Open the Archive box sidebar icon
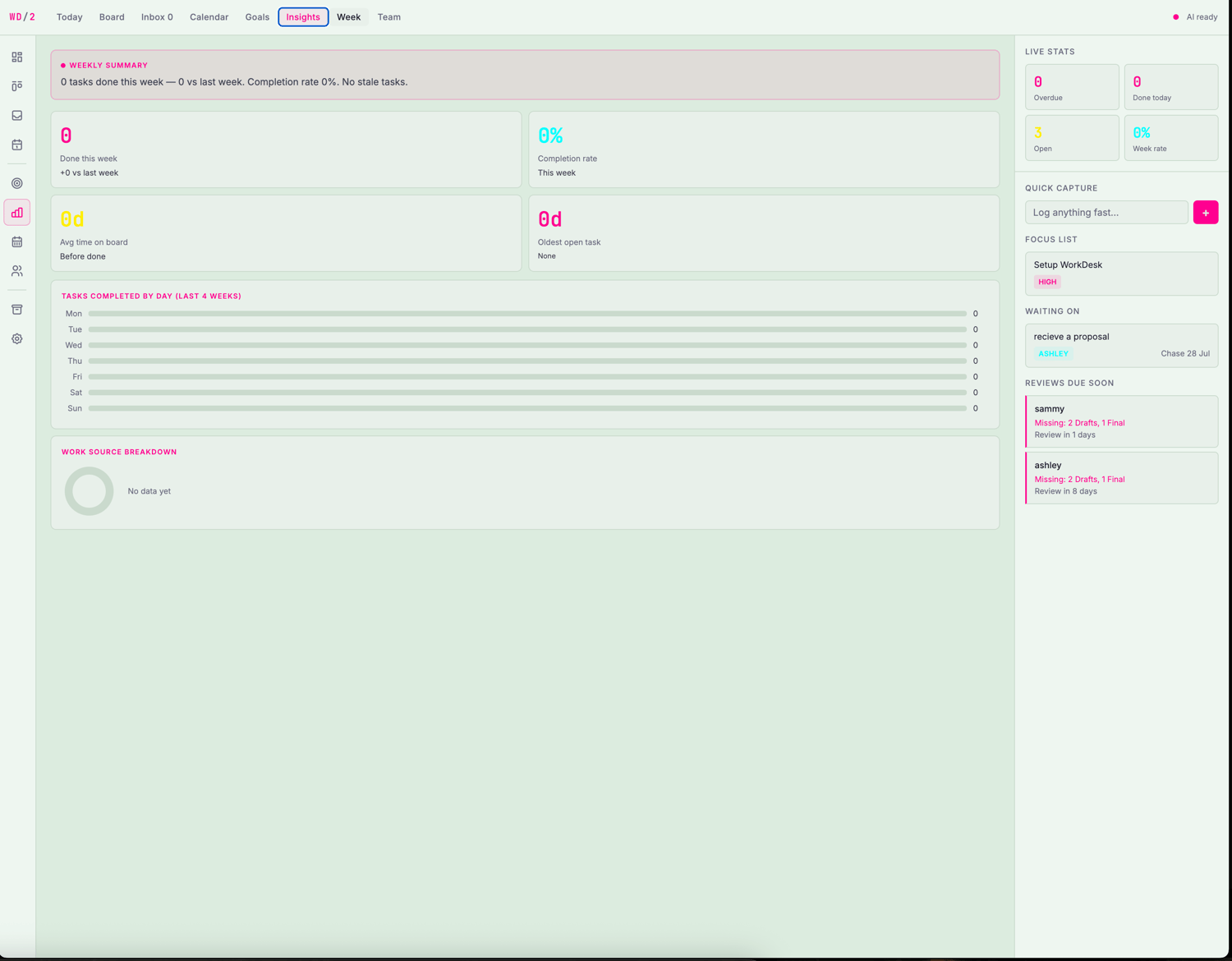This screenshot has height=961, width=1232. pyautogui.click(x=17, y=310)
